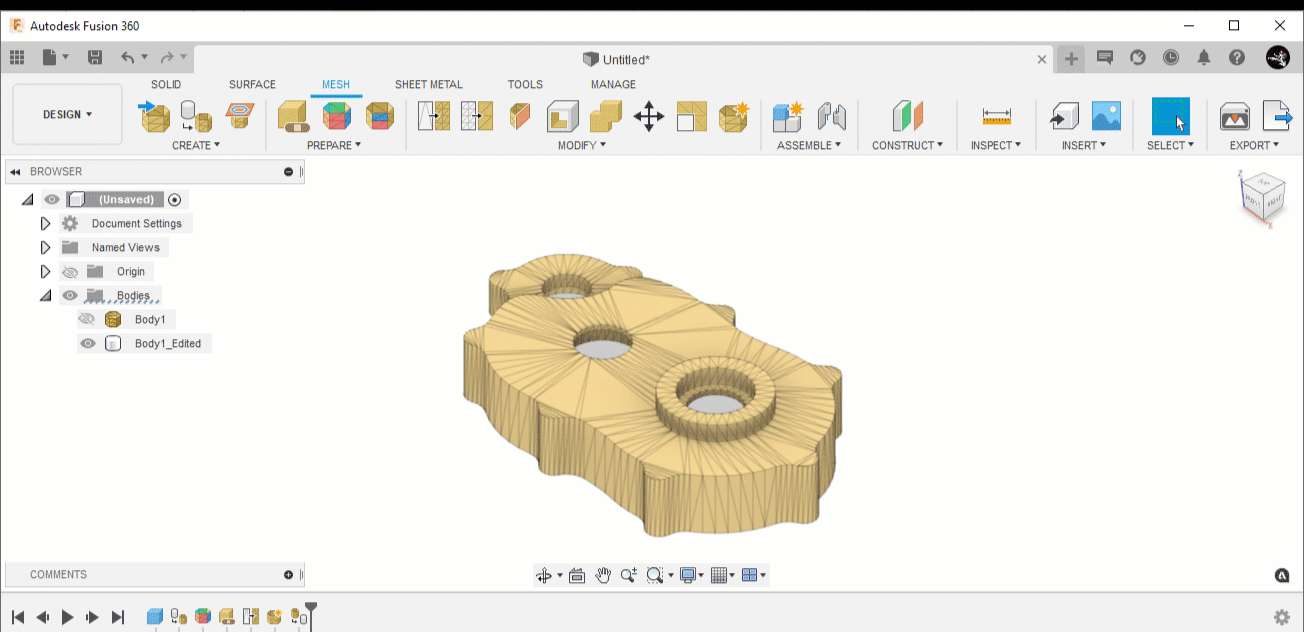Expand the Named Views node

tap(45, 248)
